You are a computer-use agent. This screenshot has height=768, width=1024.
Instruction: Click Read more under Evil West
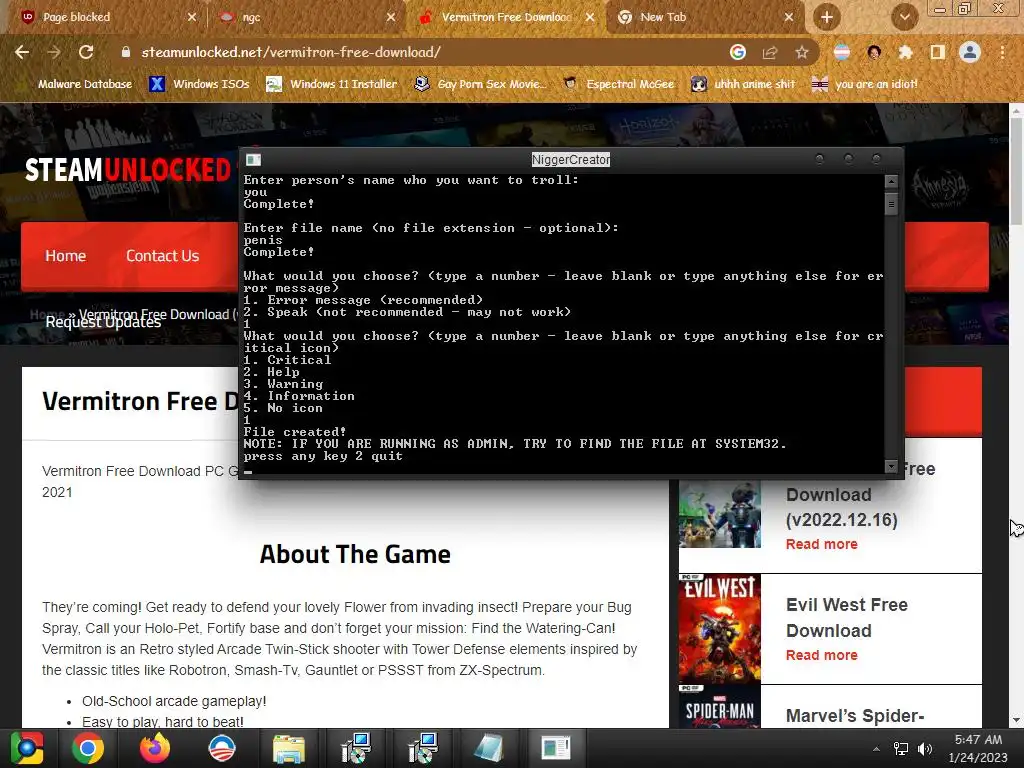point(822,655)
